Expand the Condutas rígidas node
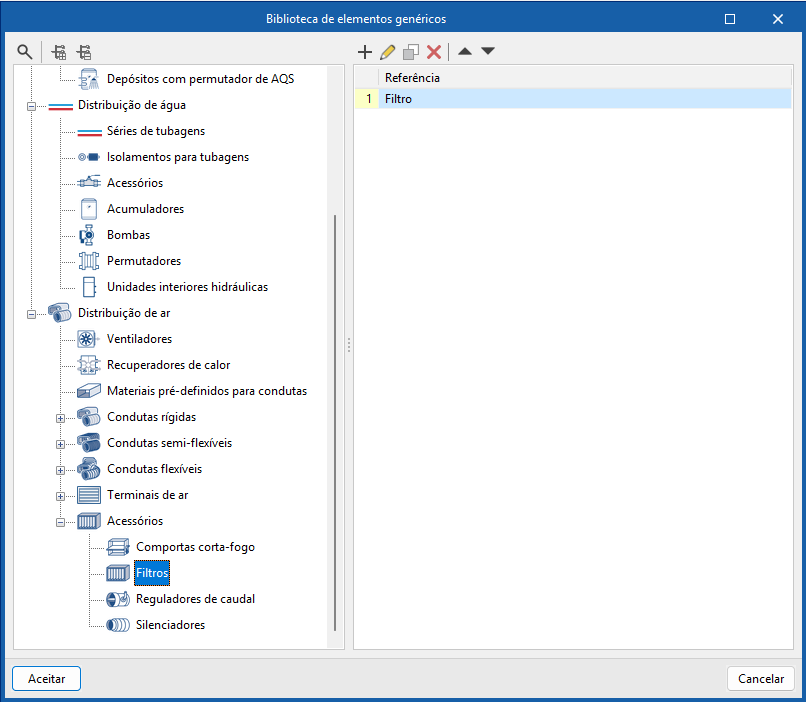Image resolution: width=806 pixels, height=702 pixels. [x=61, y=417]
